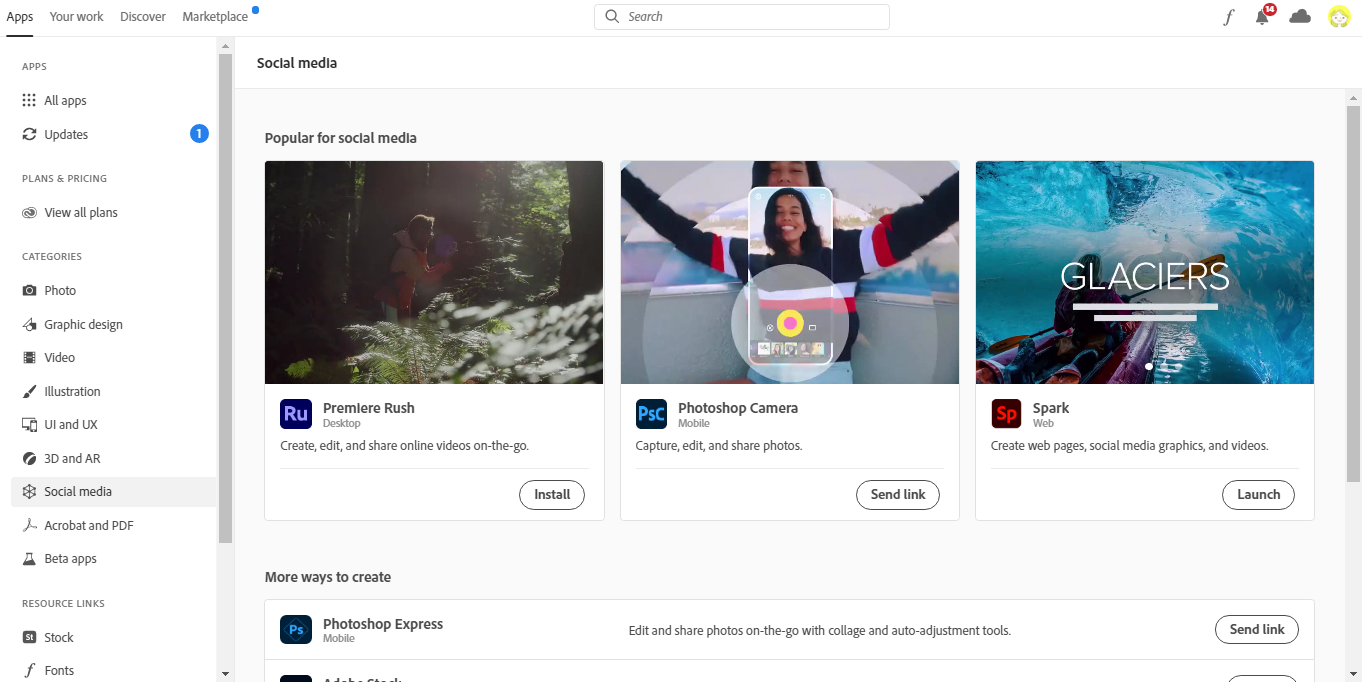Click the Premiere Rush description text
This screenshot has height=682, width=1362.
click(x=404, y=445)
